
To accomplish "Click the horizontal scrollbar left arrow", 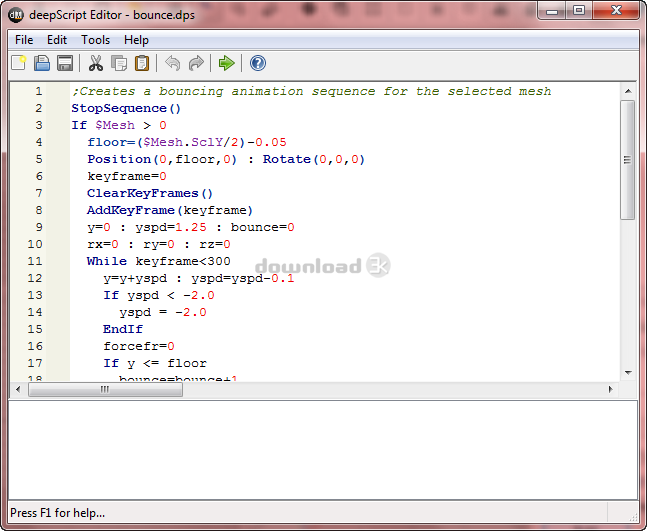I will tap(18, 389).
